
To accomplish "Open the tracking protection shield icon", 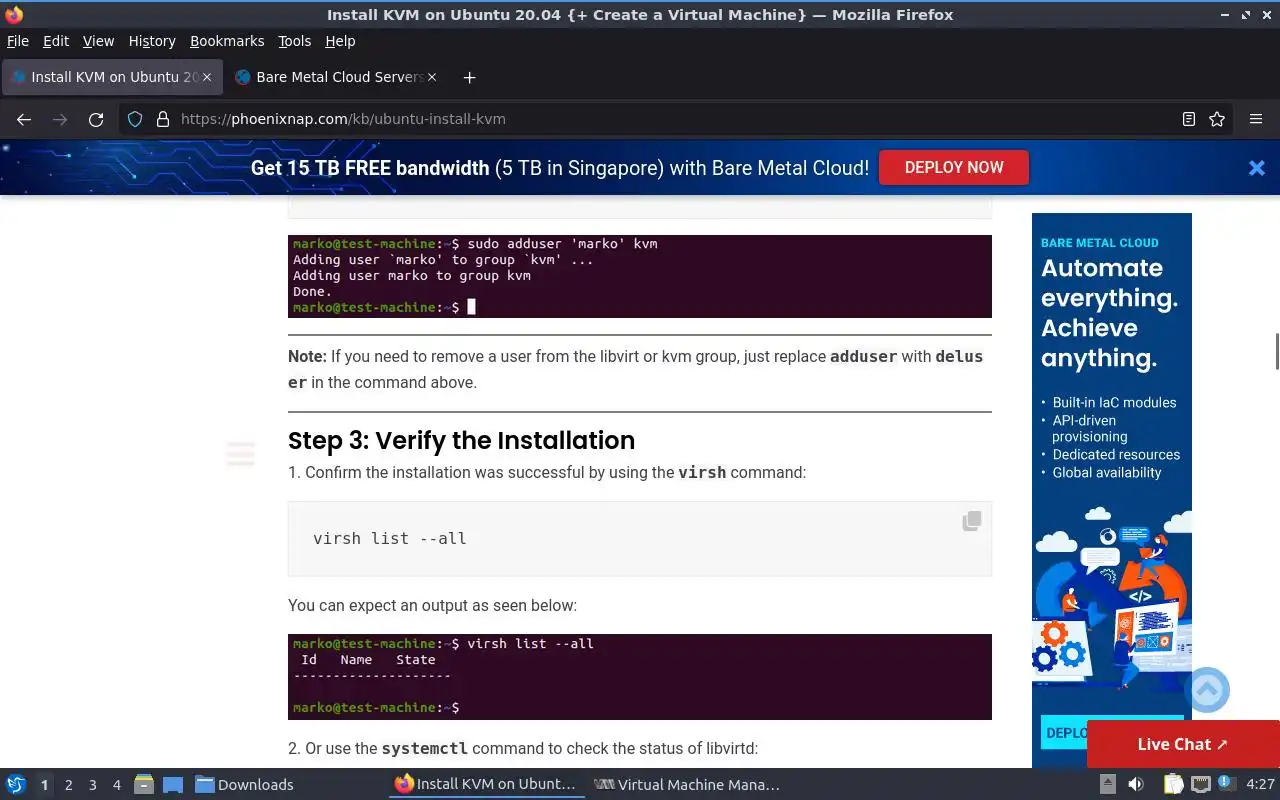I will pos(135,119).
